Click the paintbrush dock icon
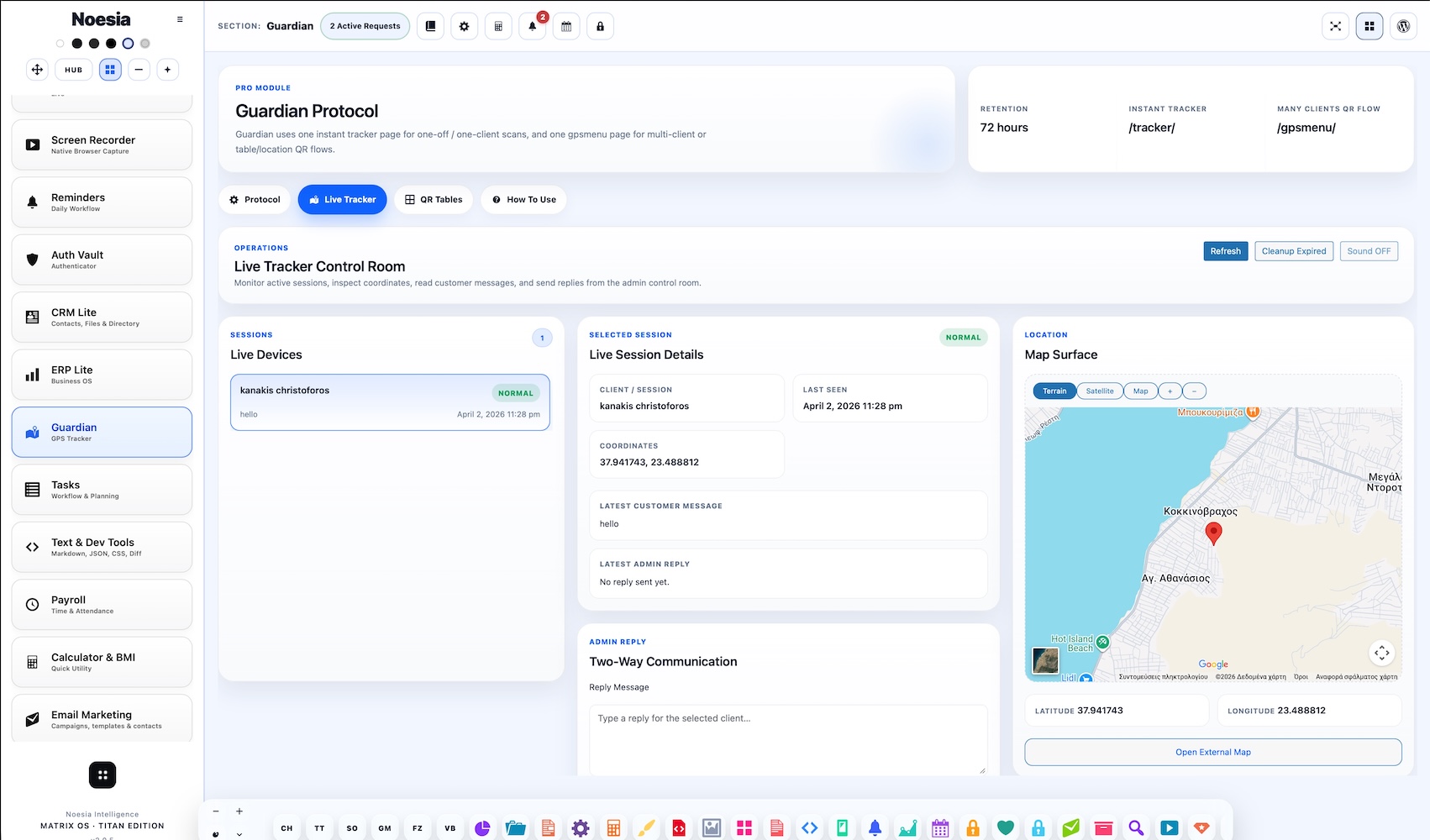This screenshot has height=840, width=1430. click(x=646, y=828)
